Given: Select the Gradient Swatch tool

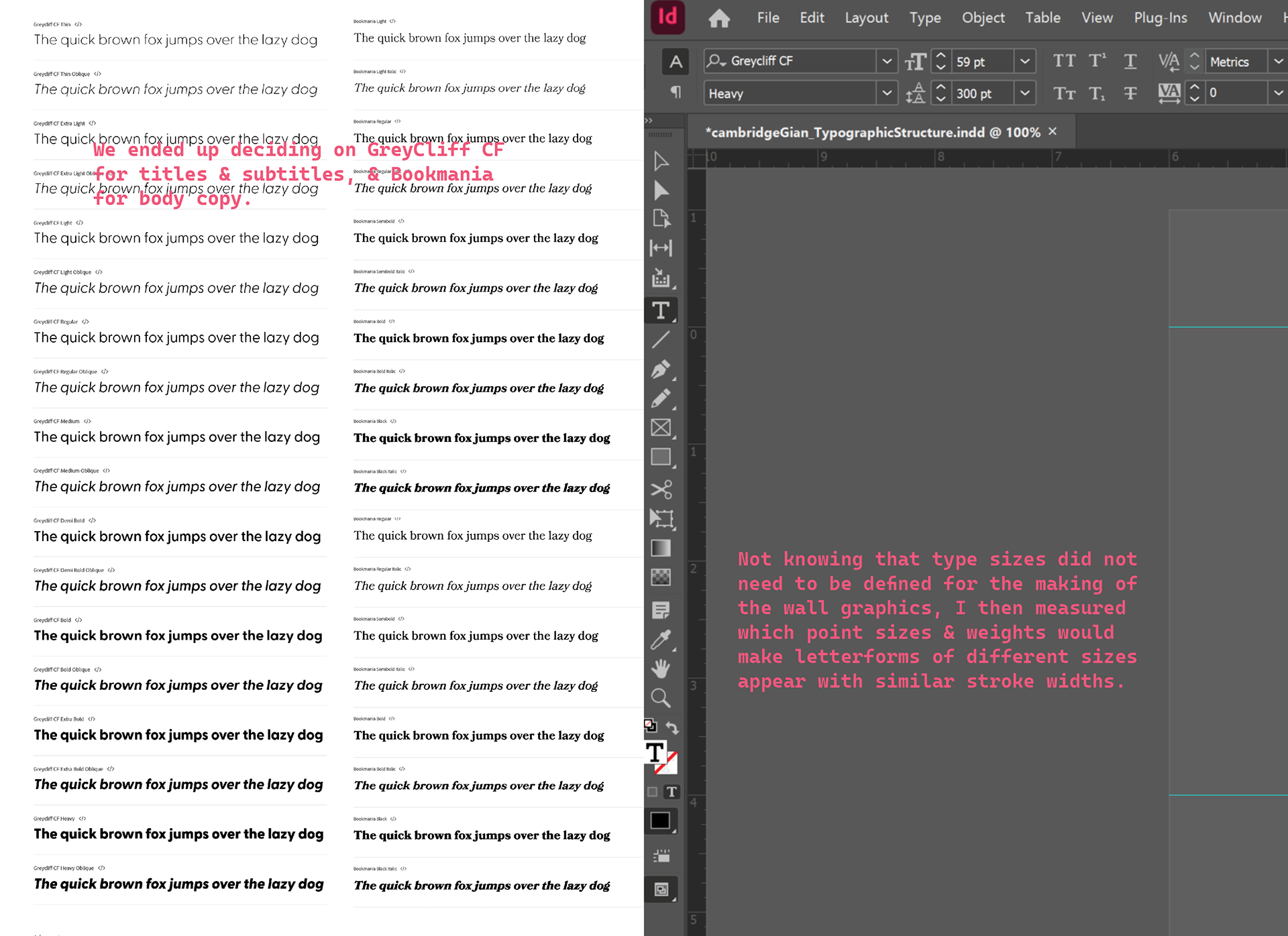Looking at the screenshot, I should (x=661, y=548).
